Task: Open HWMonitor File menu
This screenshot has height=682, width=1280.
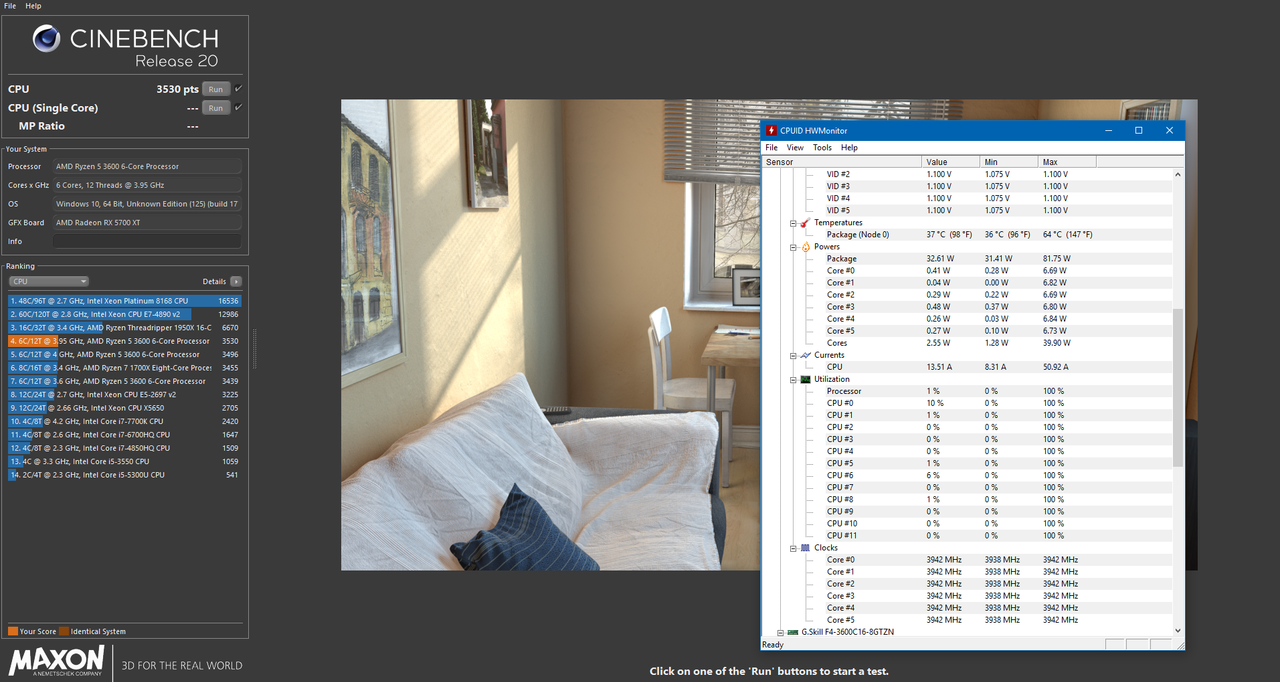Action: click(772, 147)
